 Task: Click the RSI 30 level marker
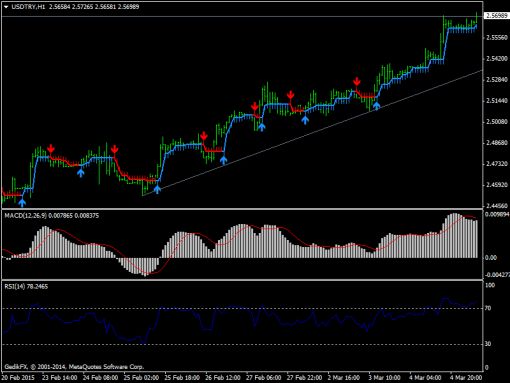point(488,344)
